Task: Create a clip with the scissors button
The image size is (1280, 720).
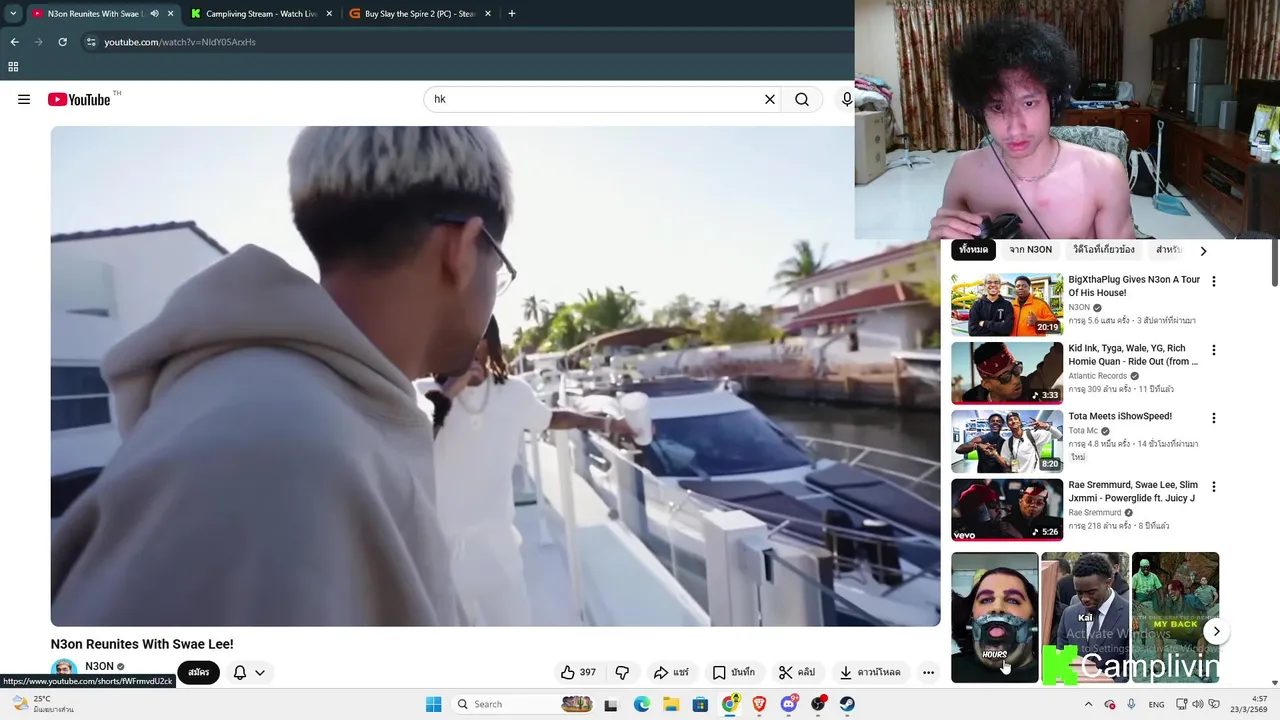Action: 797,672
